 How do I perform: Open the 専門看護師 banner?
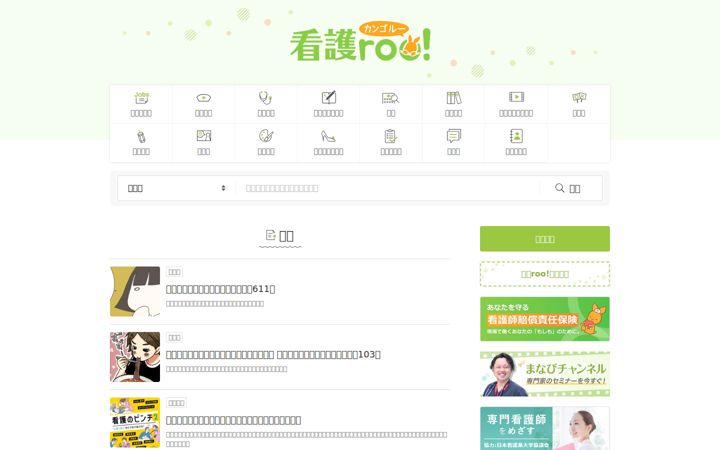[x=545, y=428]
